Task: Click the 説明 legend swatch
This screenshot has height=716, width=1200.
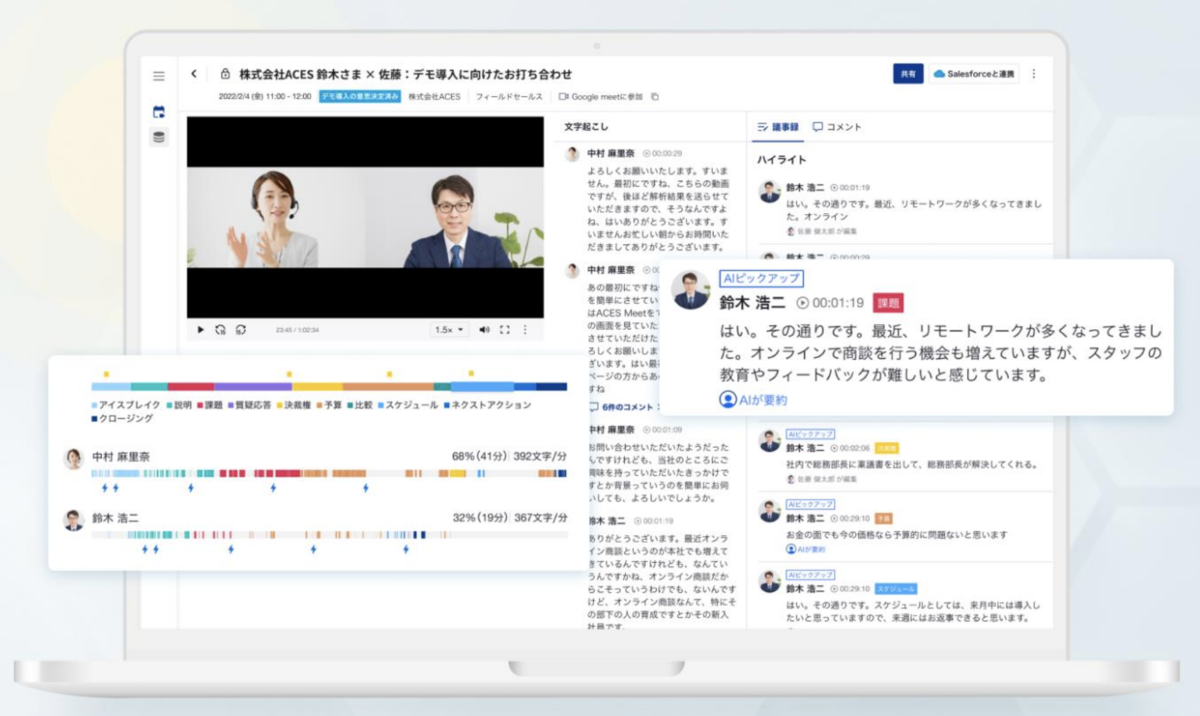Action: 169,405
